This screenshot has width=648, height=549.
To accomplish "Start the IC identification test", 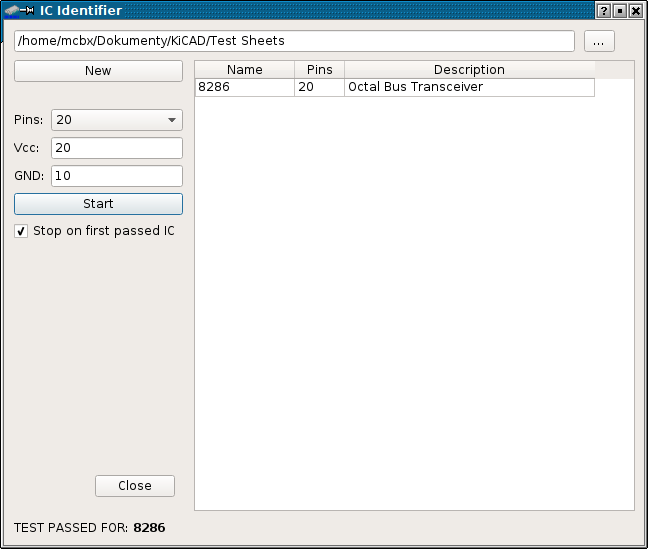I will click(x=98, y=204).
